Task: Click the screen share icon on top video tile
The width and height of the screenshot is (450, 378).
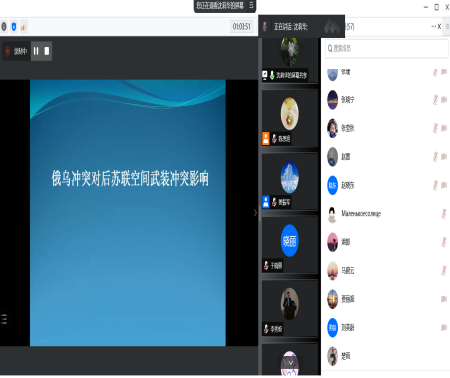Action: coord(265,75)
